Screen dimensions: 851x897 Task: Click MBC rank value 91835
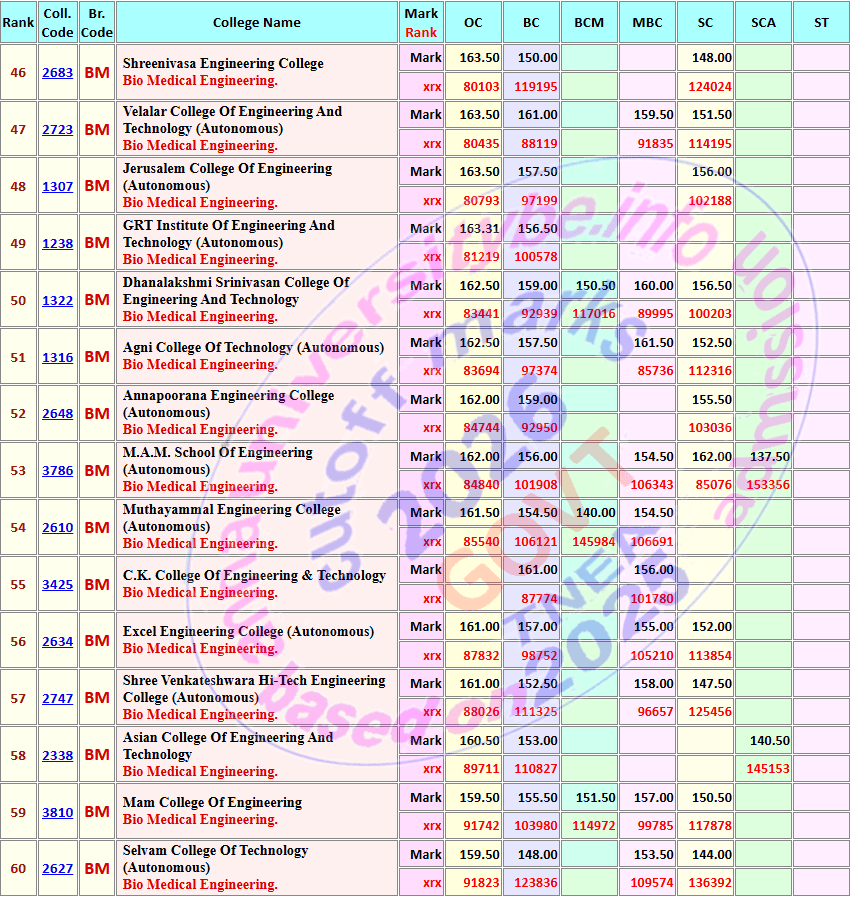655,144
